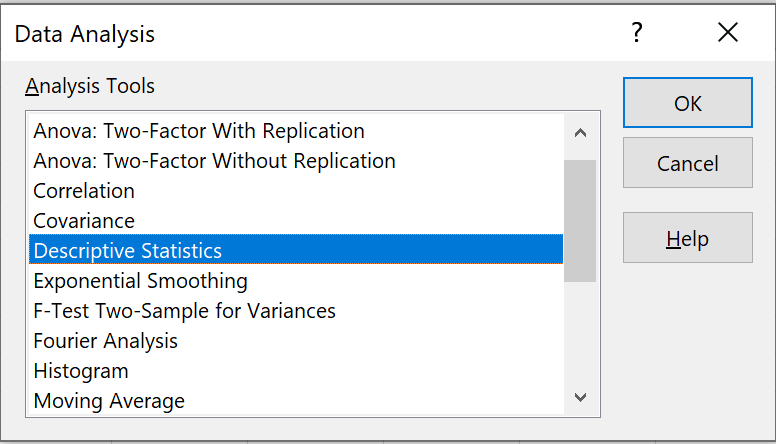Click the question mark help icon
This screenshot has width=776, height=444.
(x=636, y=33)
